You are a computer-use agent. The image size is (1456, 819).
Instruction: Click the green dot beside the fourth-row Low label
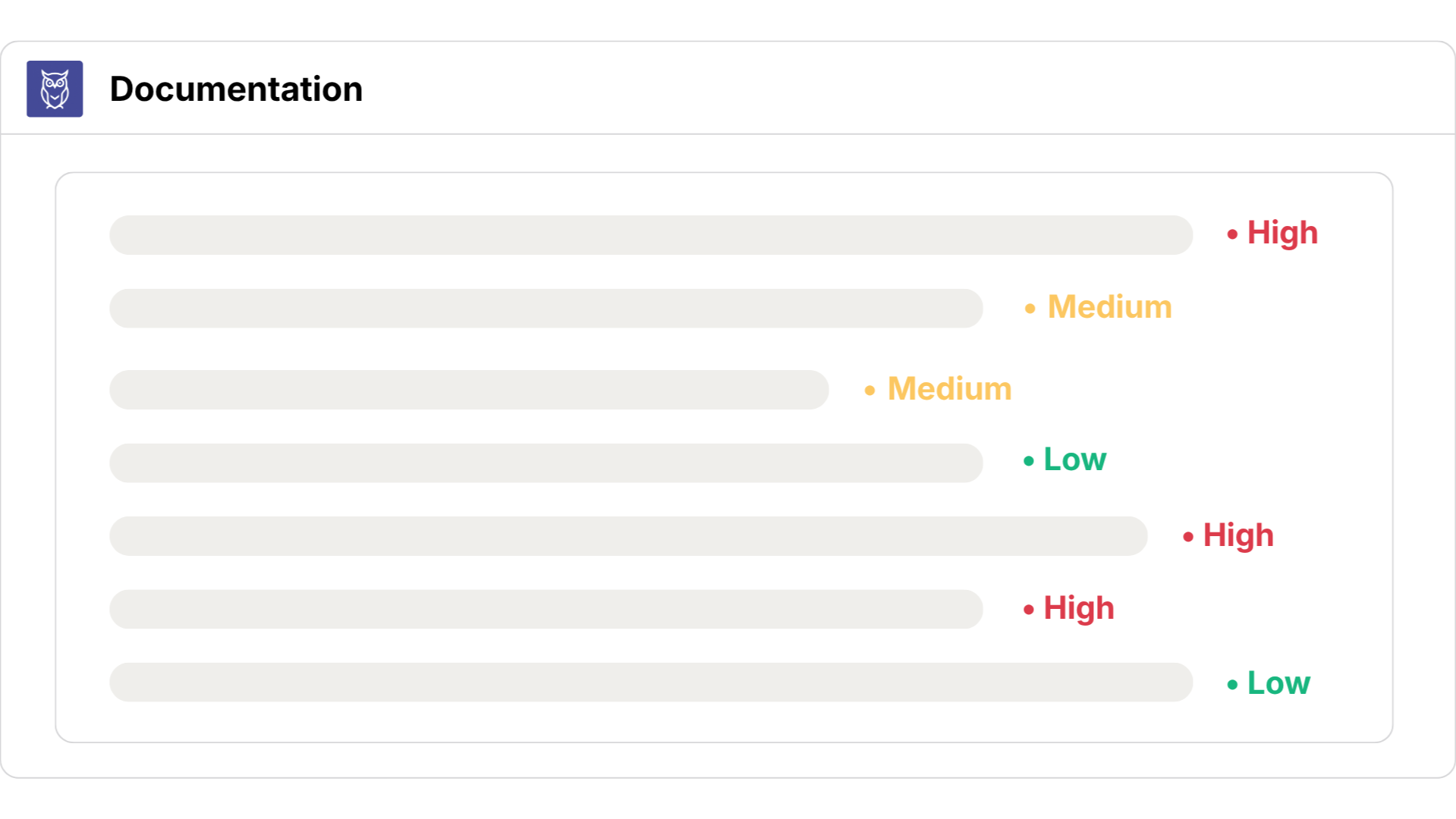click(1028, 461)
